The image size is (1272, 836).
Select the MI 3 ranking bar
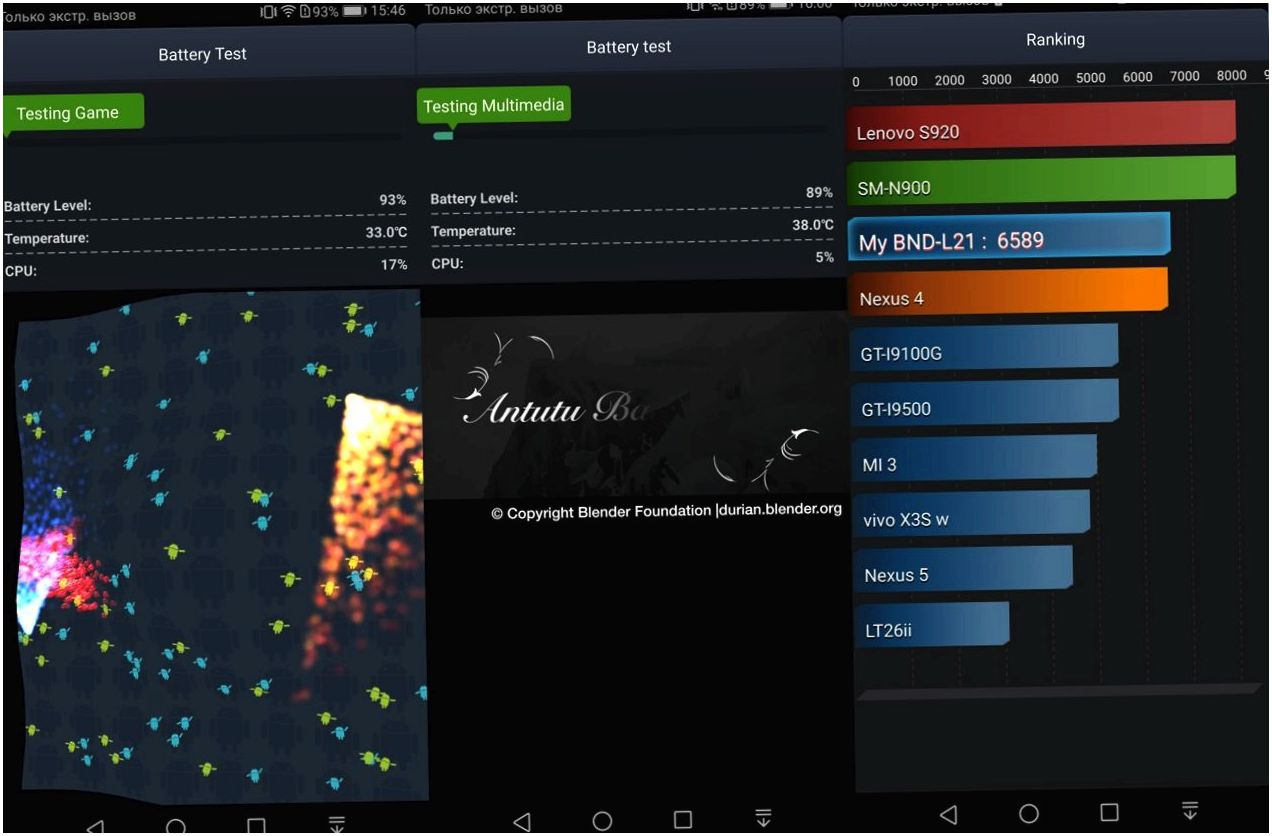click(975, 460)
